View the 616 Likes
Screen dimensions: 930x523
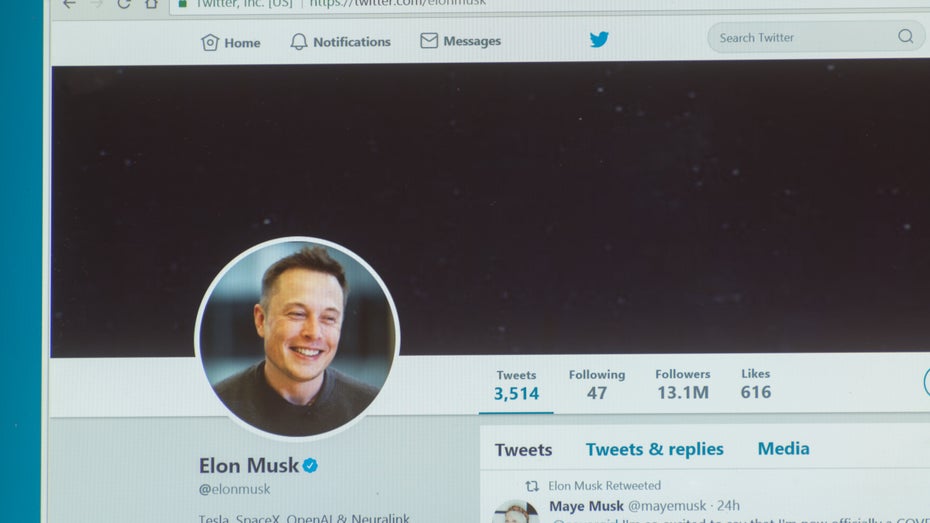756,383
